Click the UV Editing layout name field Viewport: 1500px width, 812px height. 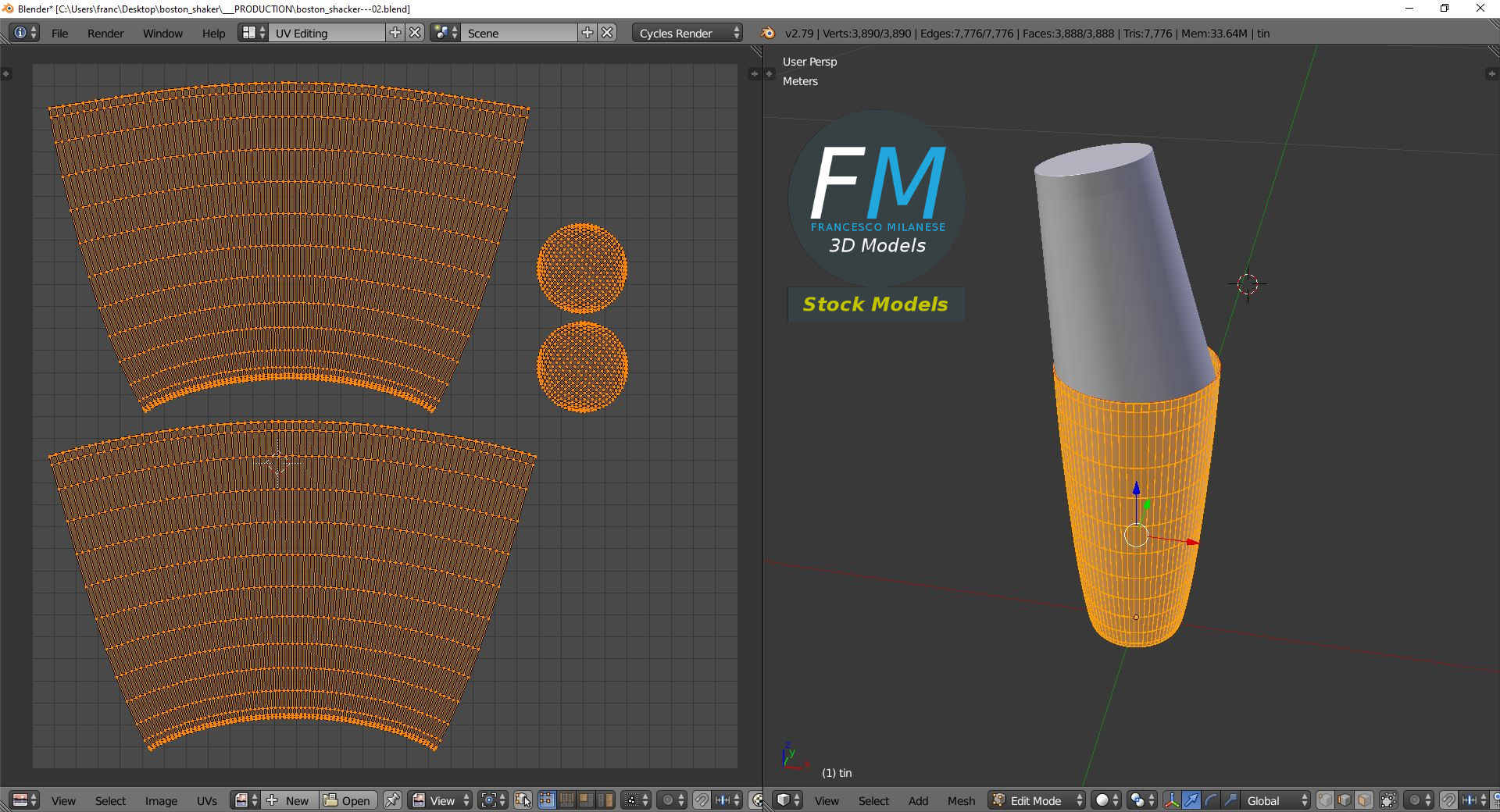pos(327,33)
